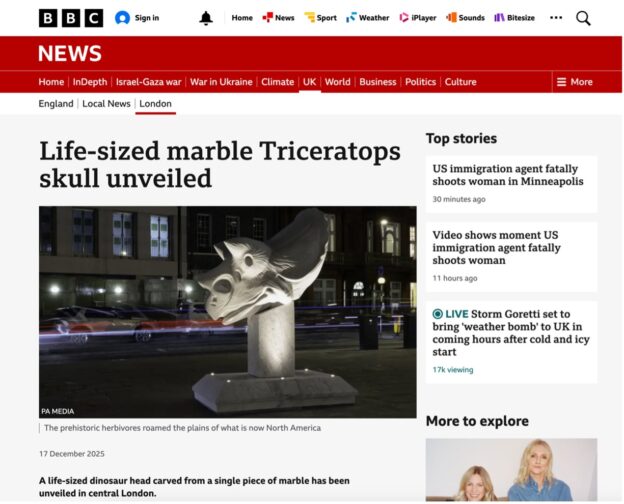Go to BBC Sport from the top bar
This screenshot has height=504, width=624.
click(x=320, y=18)
